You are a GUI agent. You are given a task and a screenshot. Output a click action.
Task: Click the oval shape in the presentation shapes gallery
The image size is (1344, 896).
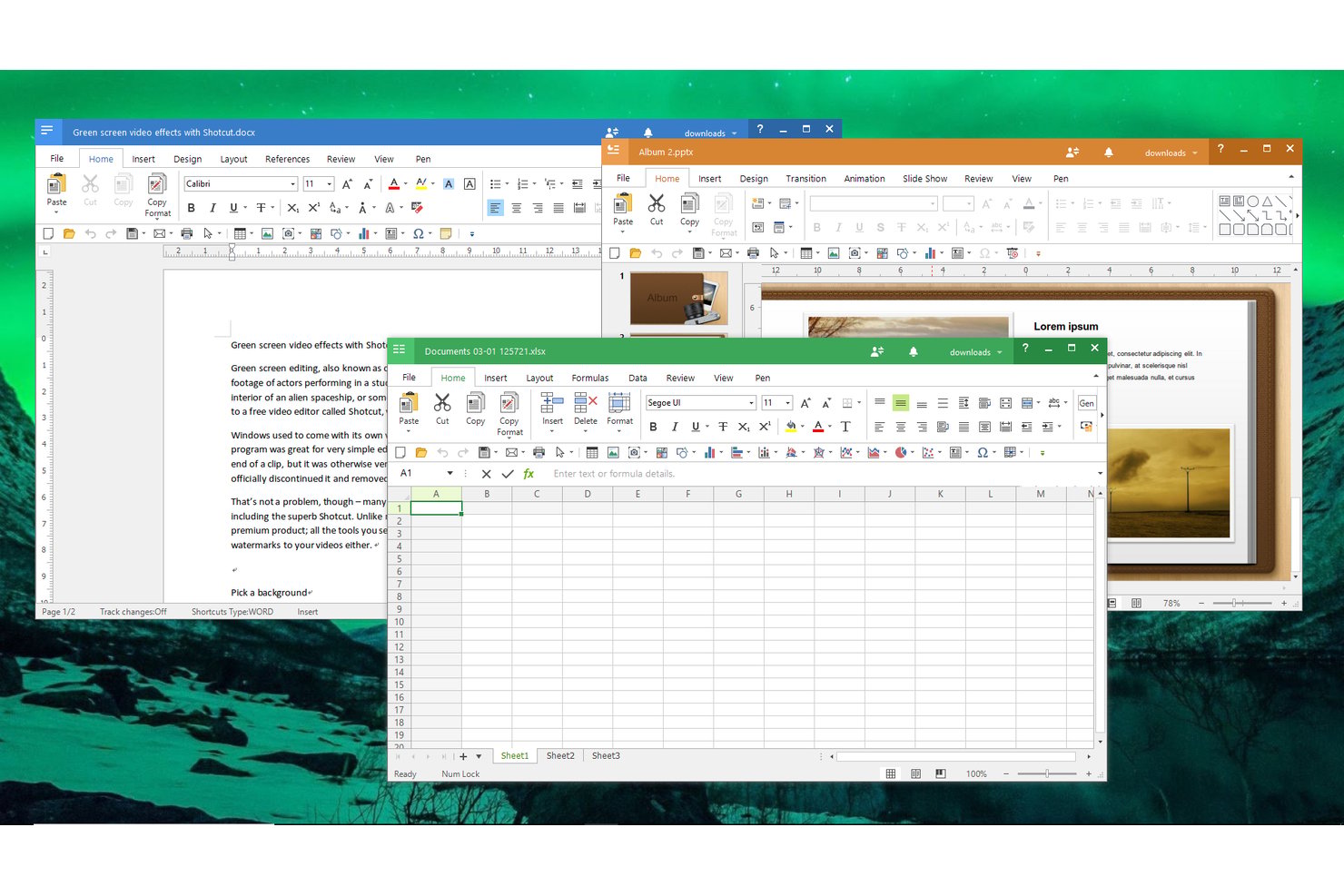click(1252, 202)
